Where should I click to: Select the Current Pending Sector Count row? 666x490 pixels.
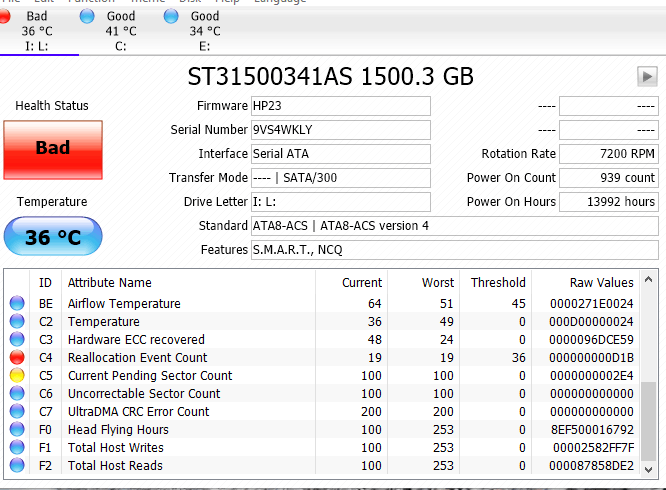(321, 375)
